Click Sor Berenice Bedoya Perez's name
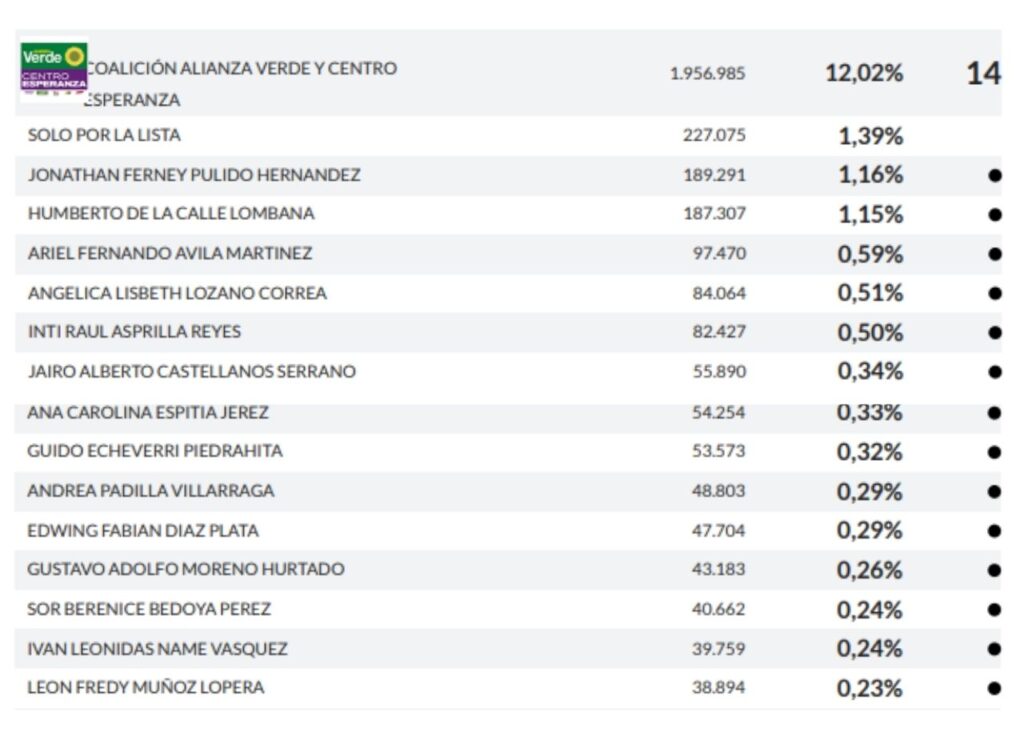This screenshot has width=1024, height=744. 149,609
